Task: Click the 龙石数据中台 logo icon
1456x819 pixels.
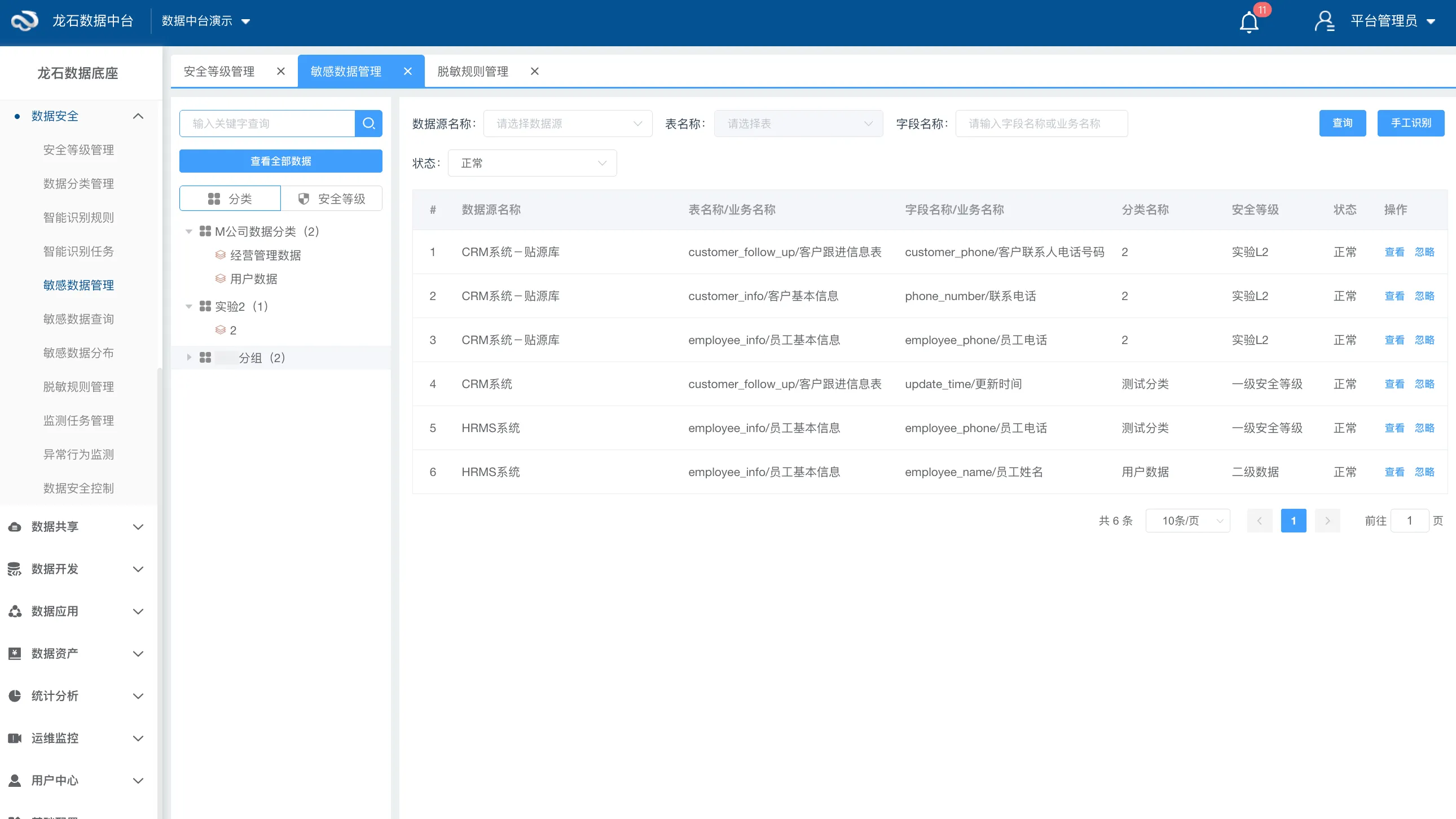Action: tap(24, 21)
